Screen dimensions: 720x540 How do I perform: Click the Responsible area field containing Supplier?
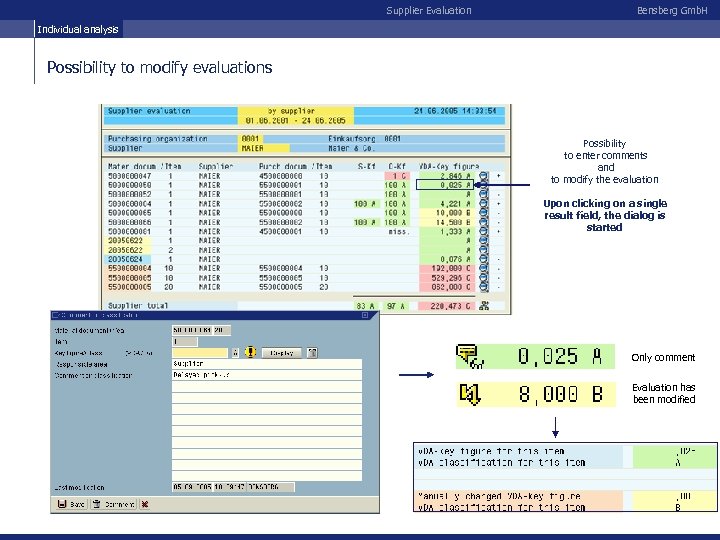pos(267,364)
